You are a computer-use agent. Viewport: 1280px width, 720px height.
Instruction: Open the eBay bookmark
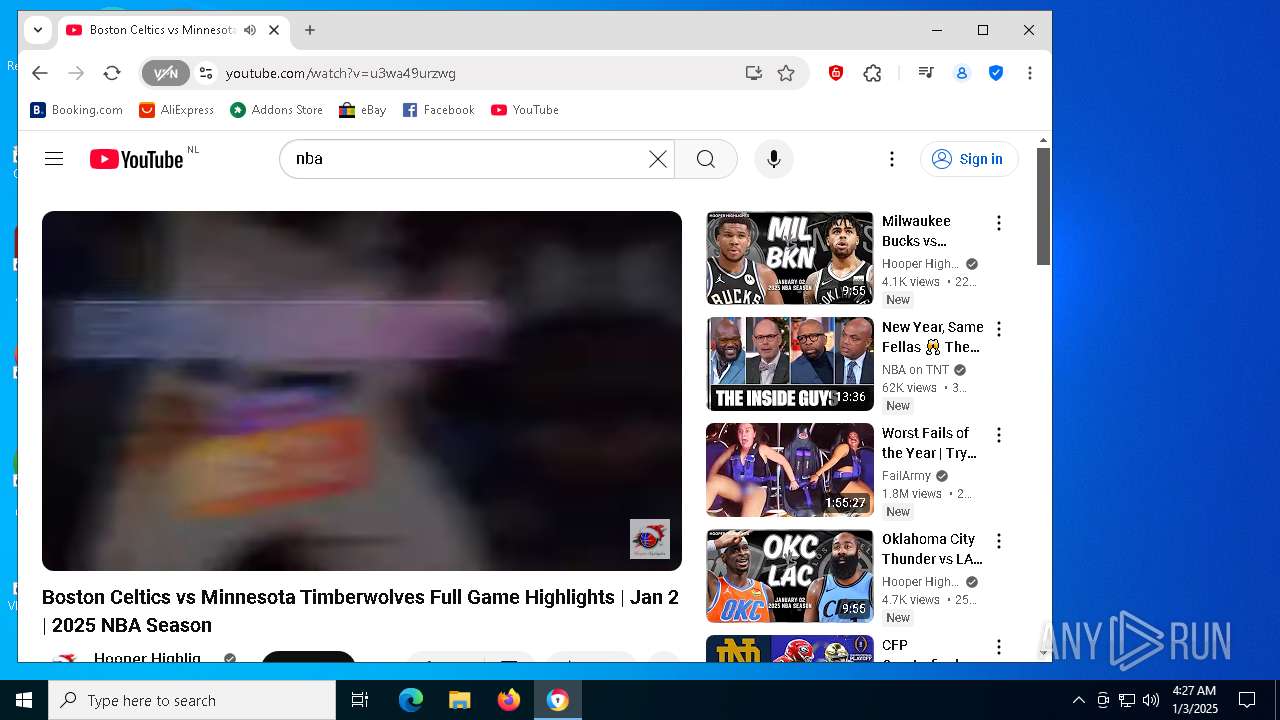pos(363,110)
